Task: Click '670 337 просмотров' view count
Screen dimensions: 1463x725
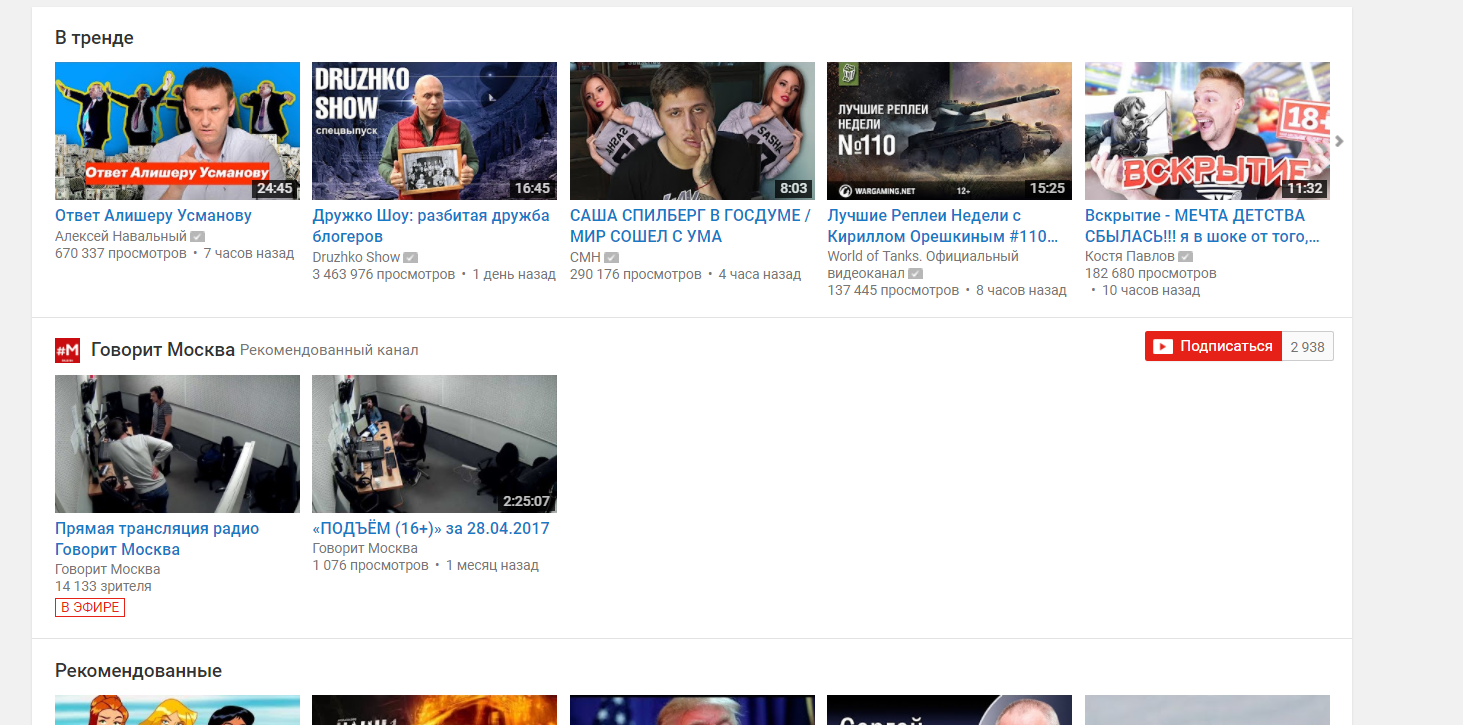Action: point(121,254)
